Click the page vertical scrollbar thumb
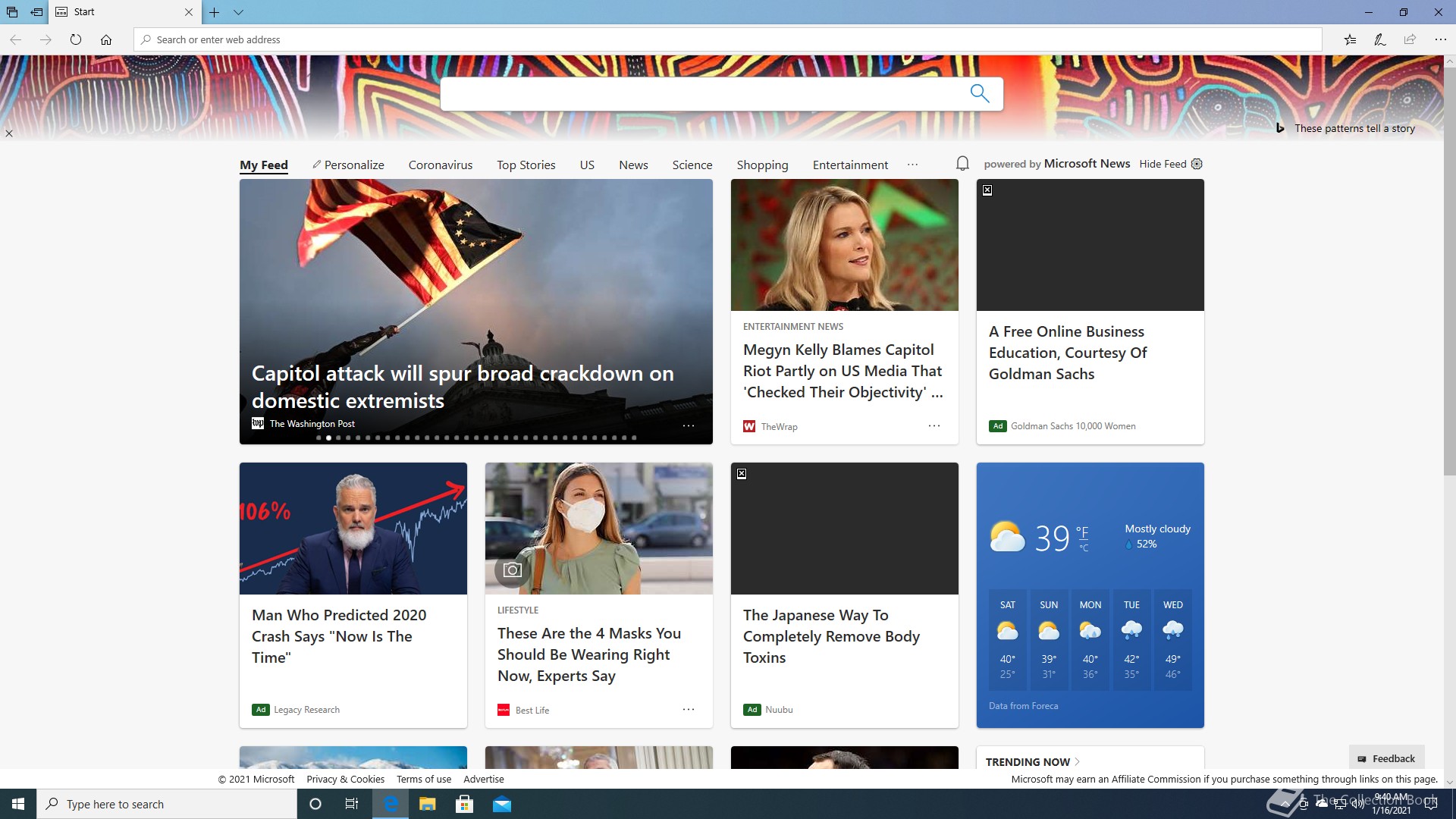The image size is (1456, 819). coord(1449,271)
